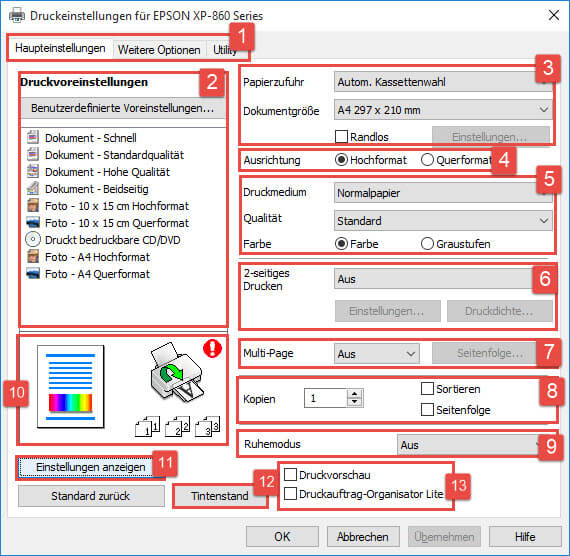Click the Dokument - Standardqualität preset icon
The image size is (570, 556).
[x=33, y=155]
